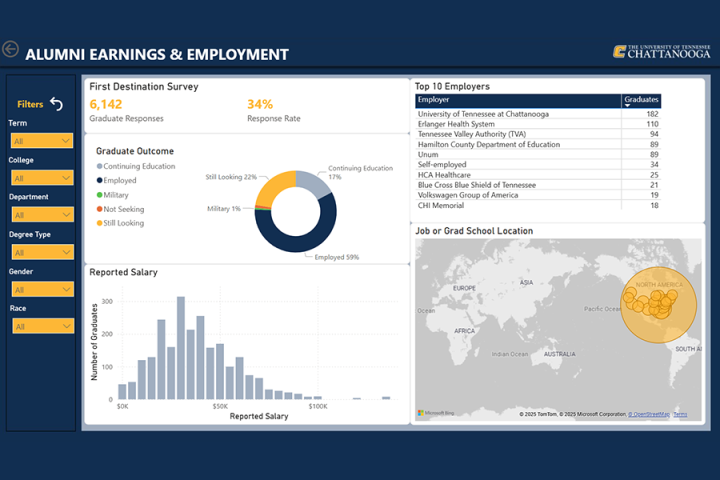720x480 pixels.
Task: Open the Gender filter dropdown
Action: click(41, 289)
